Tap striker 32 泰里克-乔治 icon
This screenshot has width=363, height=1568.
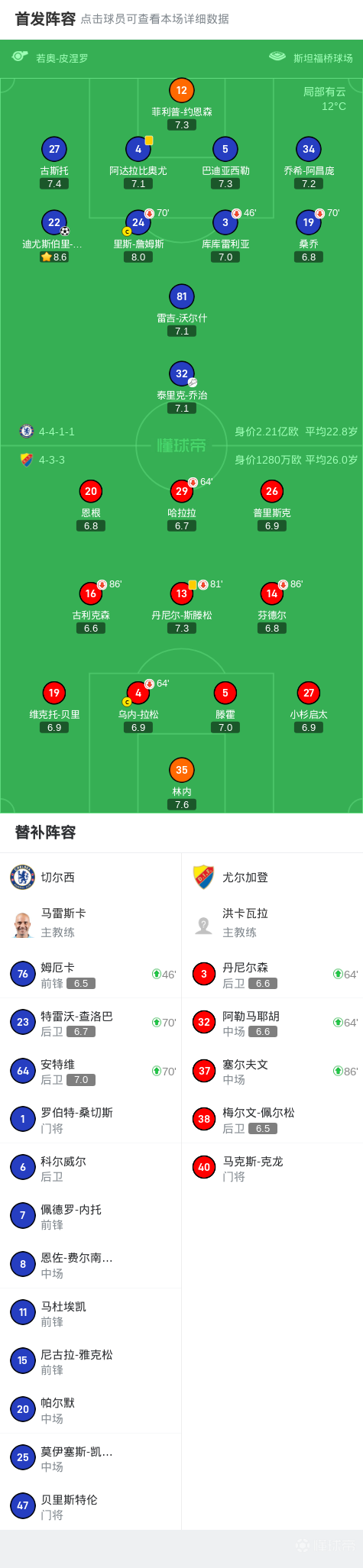pos(181,373)
